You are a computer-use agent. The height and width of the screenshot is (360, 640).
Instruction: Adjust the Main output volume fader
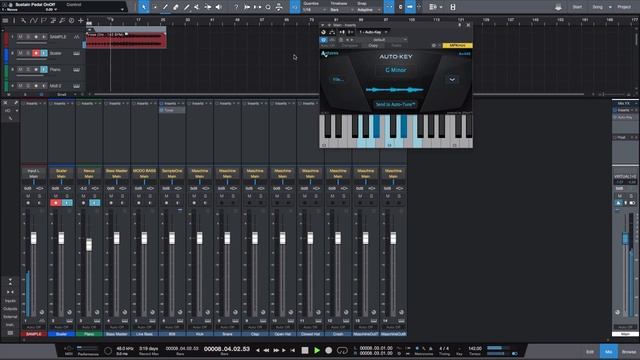tap(625, 238)
